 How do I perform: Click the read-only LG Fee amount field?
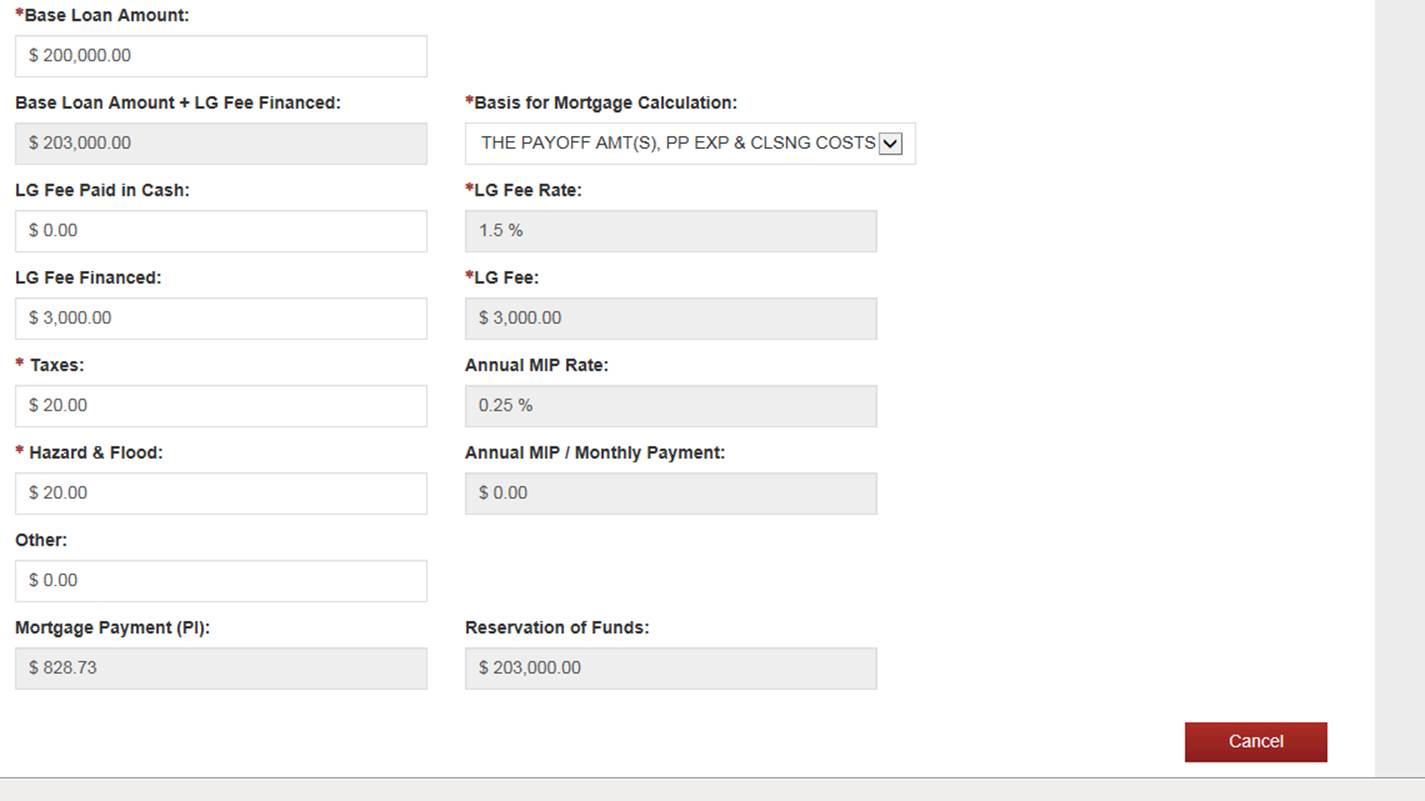click(670, 318)
